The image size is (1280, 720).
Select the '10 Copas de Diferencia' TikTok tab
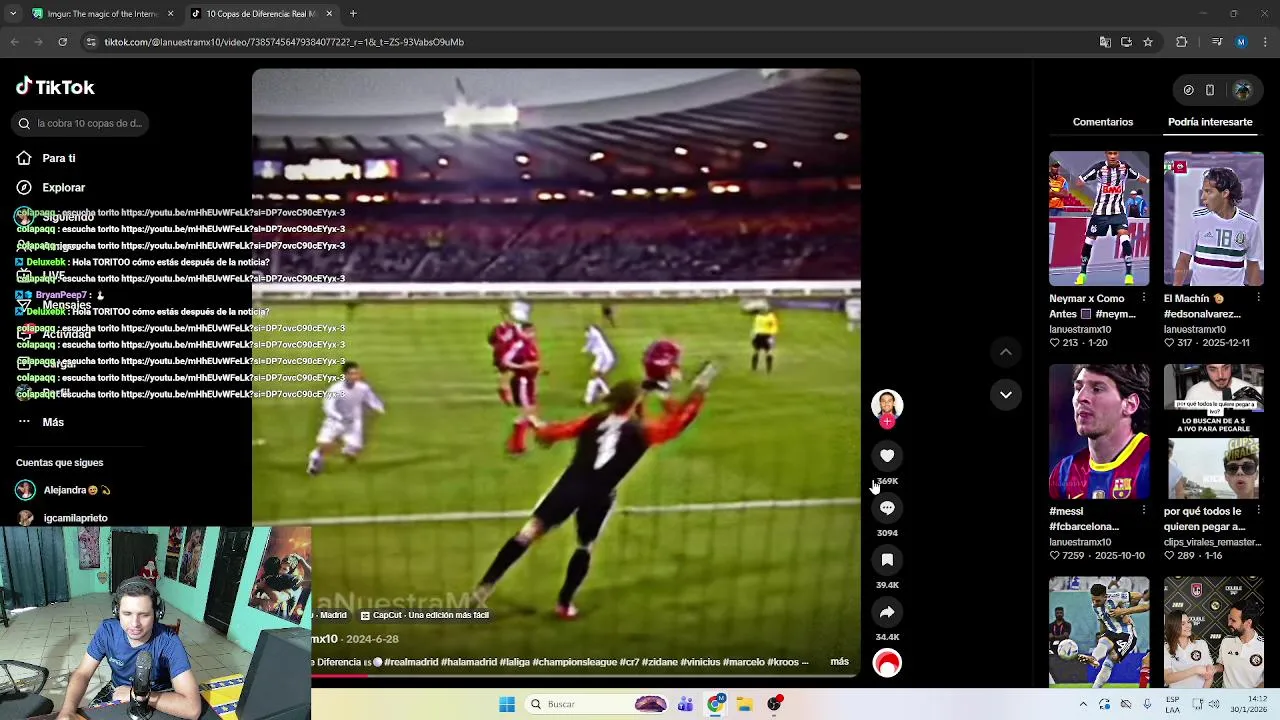pyautogui.click(x=260, y=14)
